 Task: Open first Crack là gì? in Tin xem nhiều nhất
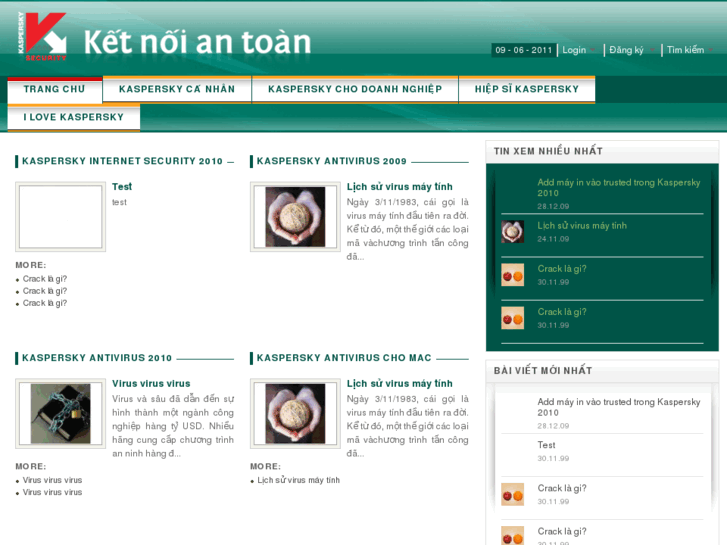pyautogui.click(x=562, y=269)
